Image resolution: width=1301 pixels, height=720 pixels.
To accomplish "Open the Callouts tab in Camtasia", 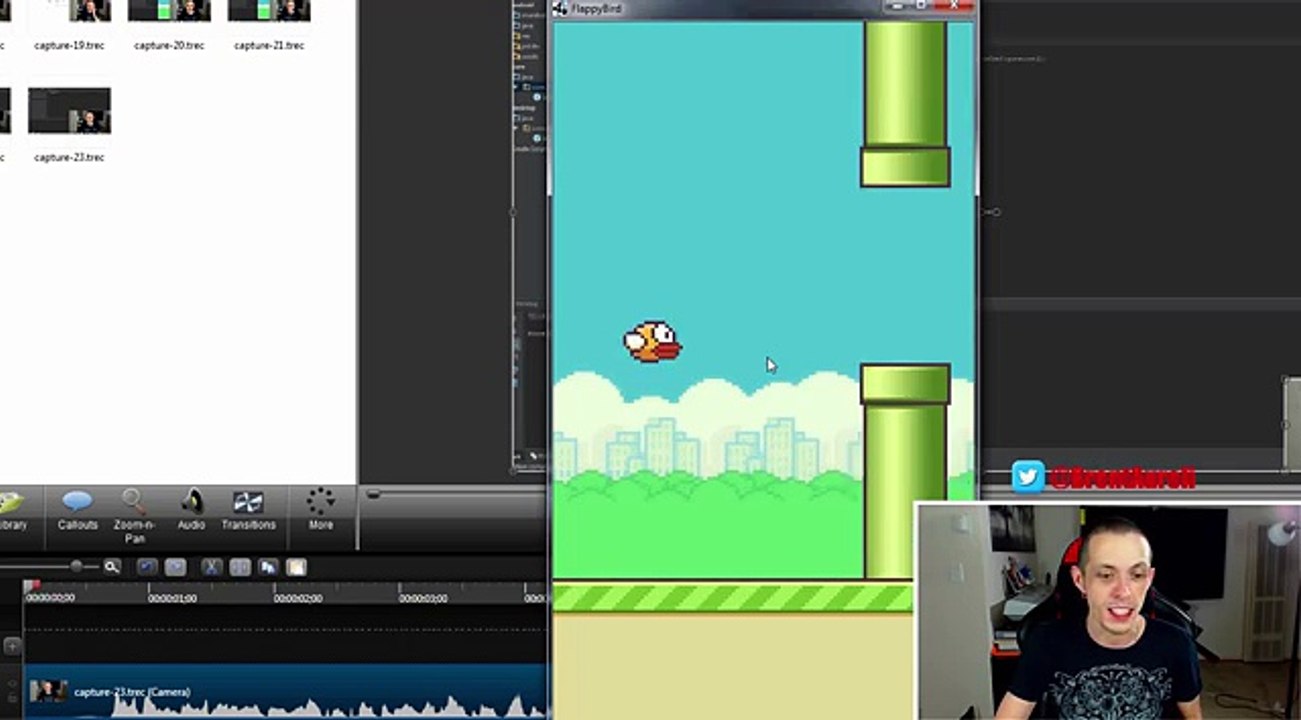I will point(77,510).
